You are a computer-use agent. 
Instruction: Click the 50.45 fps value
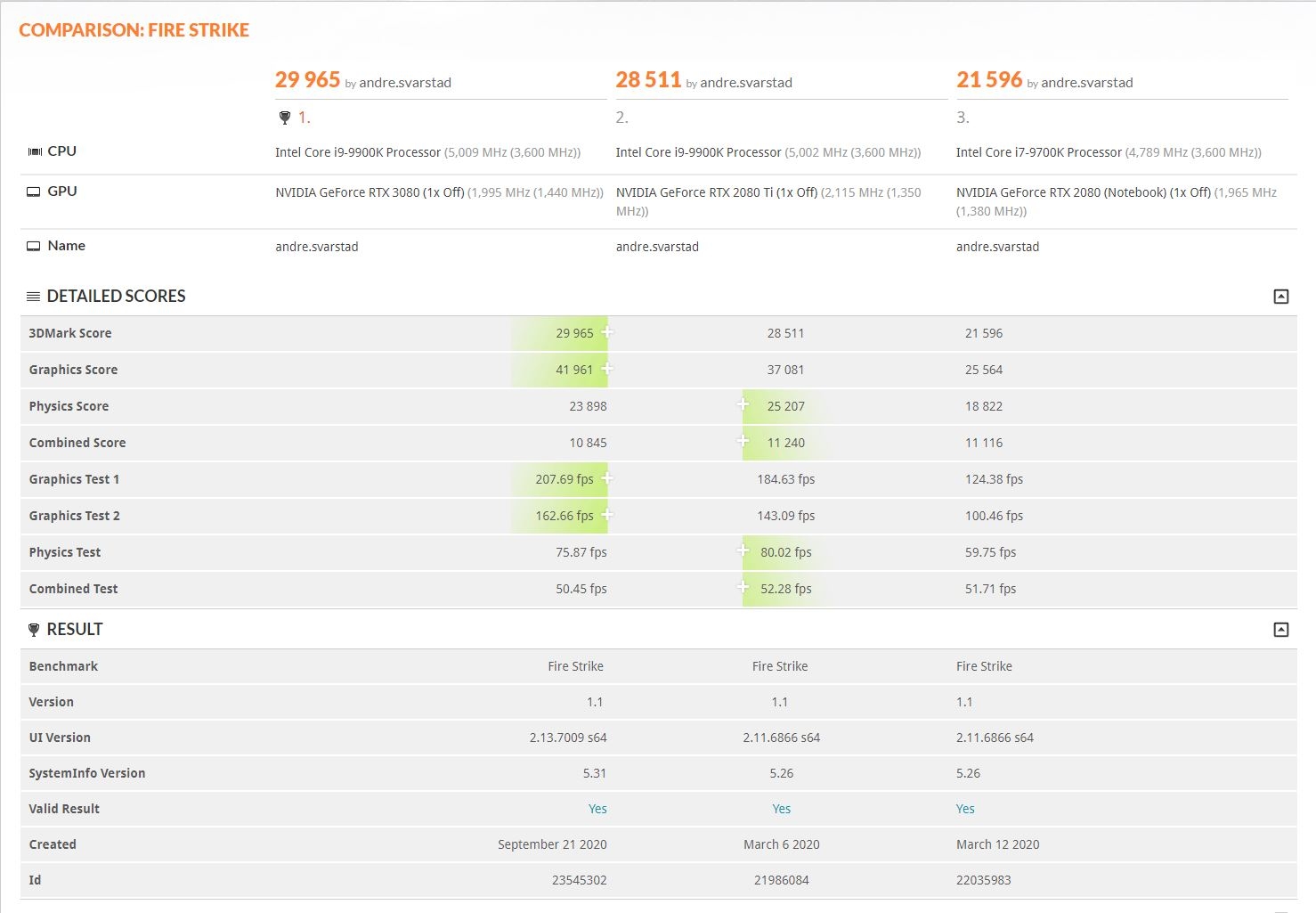[581, 589]
